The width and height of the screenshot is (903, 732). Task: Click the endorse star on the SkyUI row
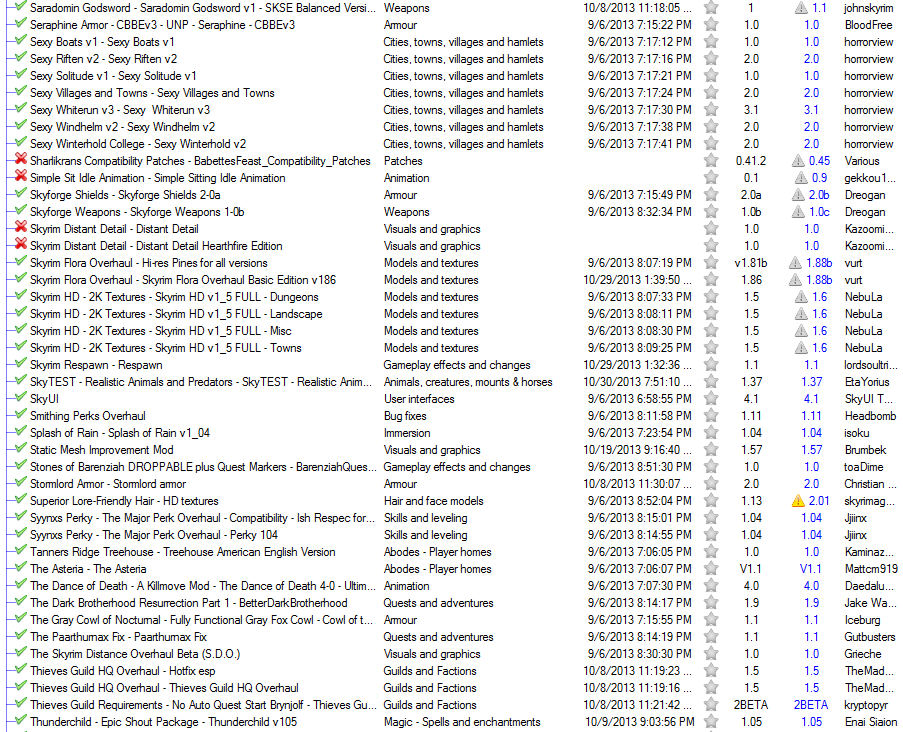(711, 399)
